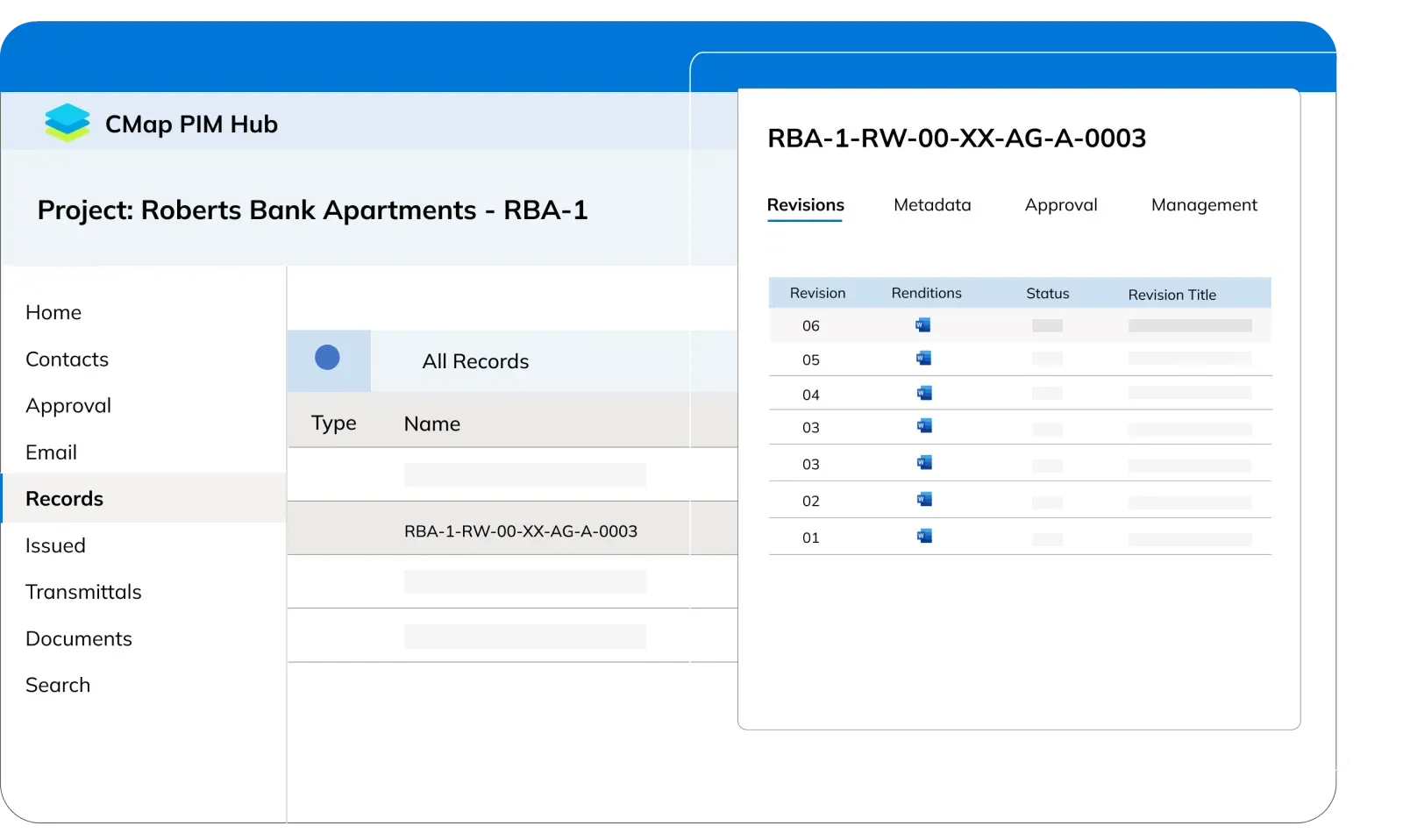Image resolution: width=1403 pixels, height=840 pixels.
Task: Open Documents in the sidebar
Action: [x=79, y=638]
